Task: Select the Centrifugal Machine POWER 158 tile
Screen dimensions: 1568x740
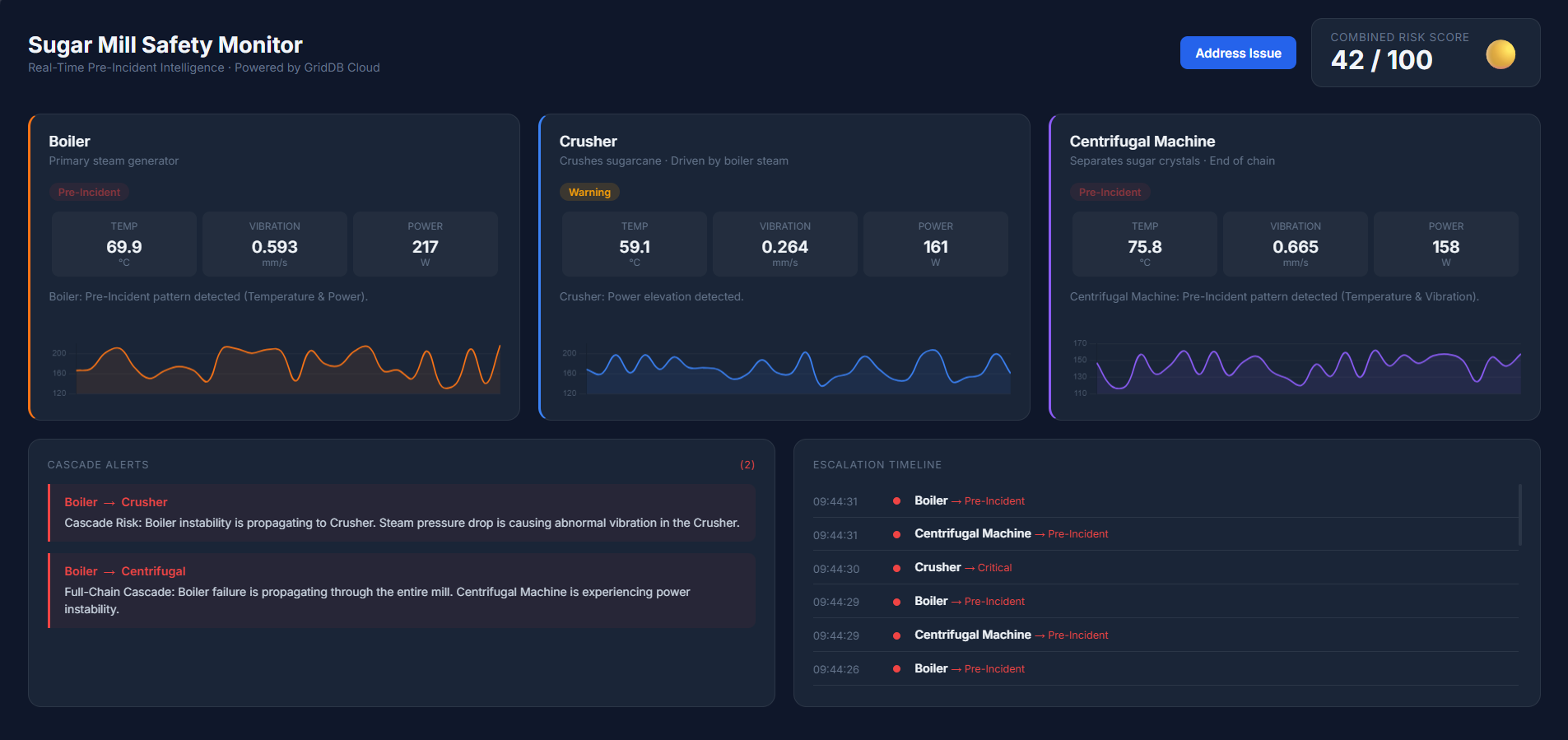Action: (x=1445, y=244)
